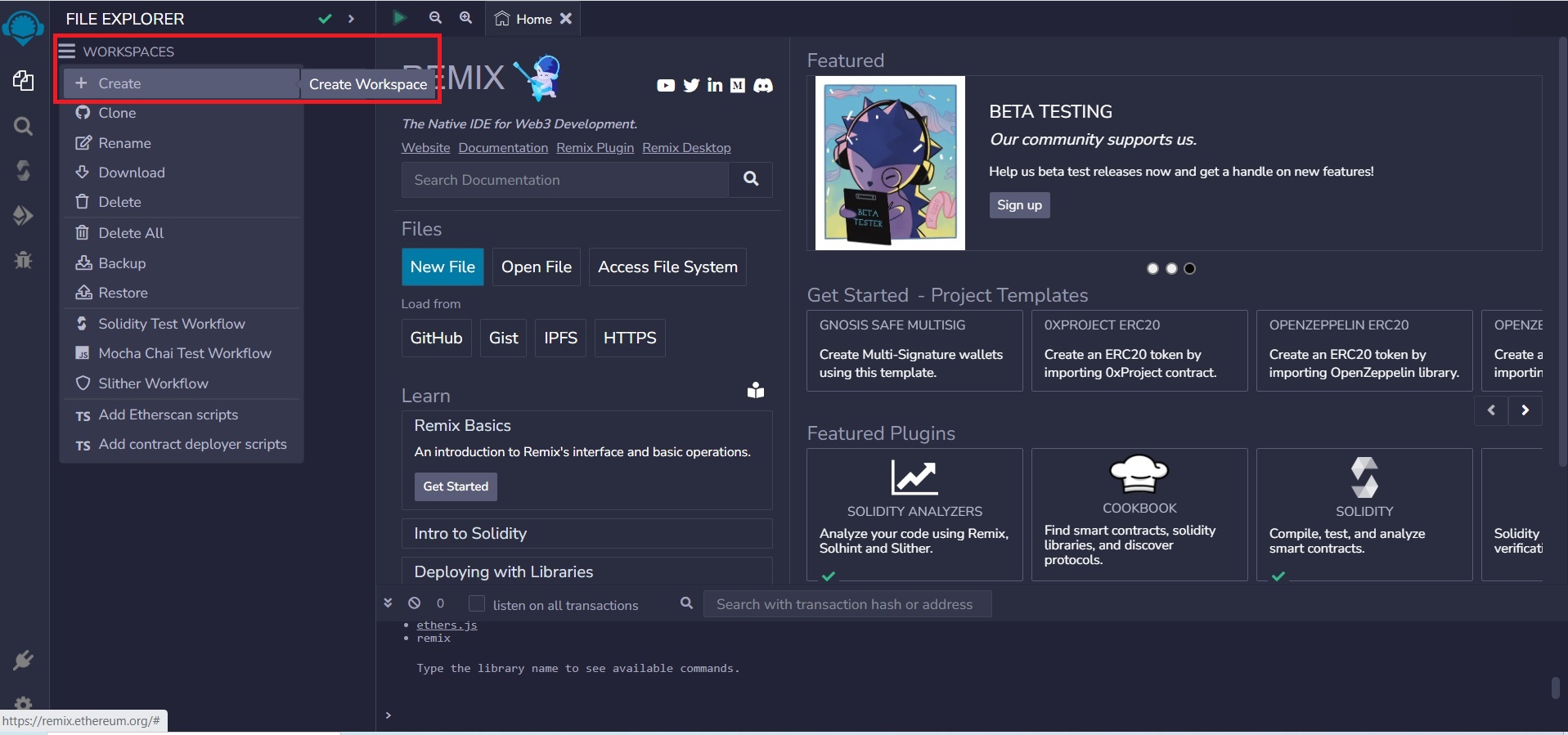Collapse the terminal panel with double chevron
The image size is (1568, 735).
click(388, 603)
